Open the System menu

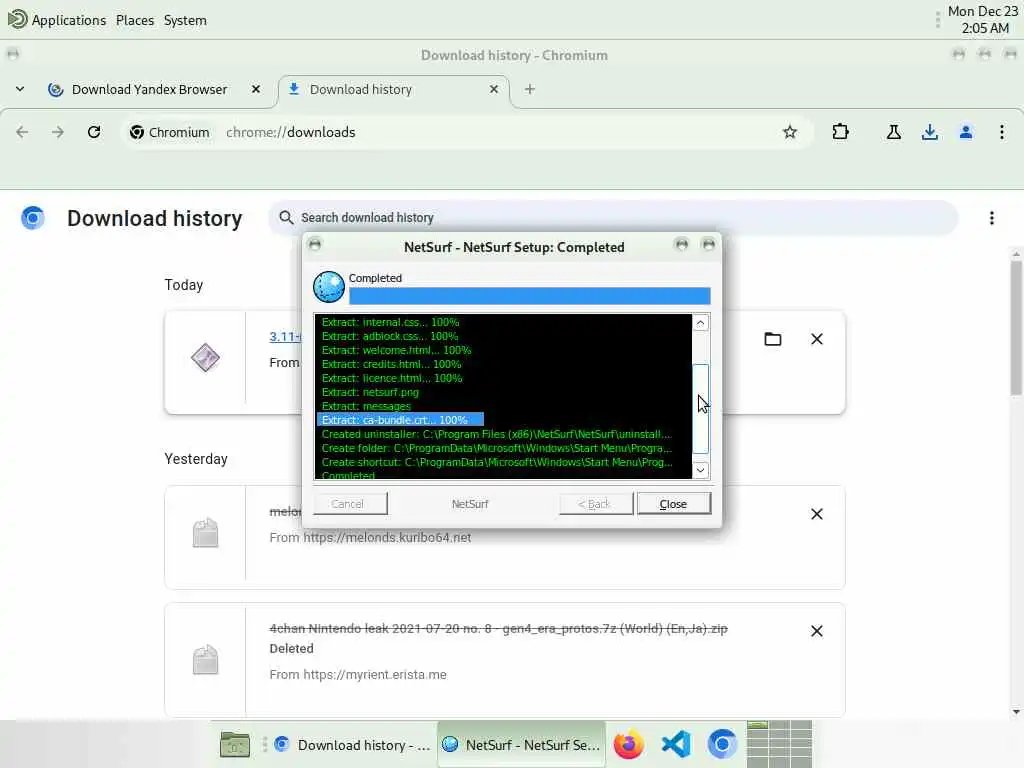[185, 20]
